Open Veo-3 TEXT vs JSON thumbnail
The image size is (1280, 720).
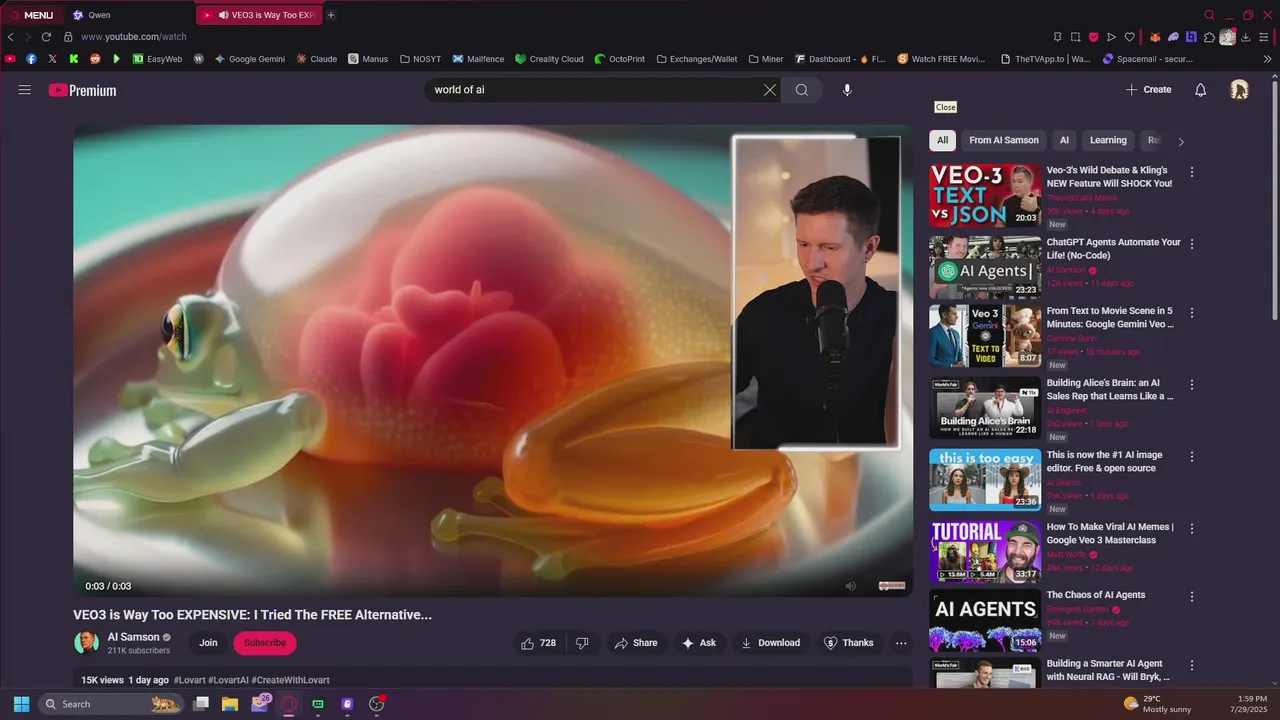[985, 195]
